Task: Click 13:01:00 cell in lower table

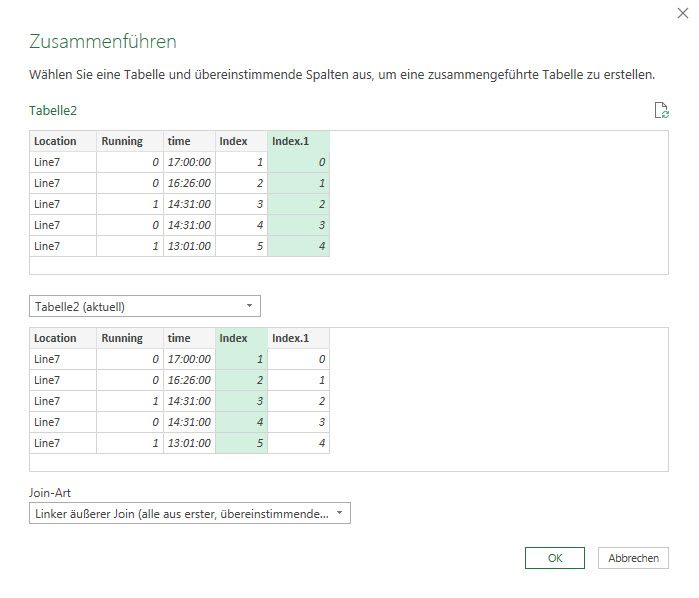Action: pyautogui.click(x=189, y=443)
